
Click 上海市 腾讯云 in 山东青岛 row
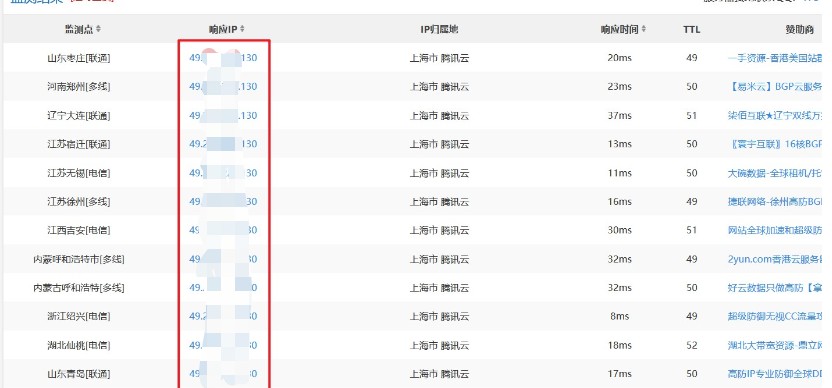pyautogui.click(x=439, y=374)
